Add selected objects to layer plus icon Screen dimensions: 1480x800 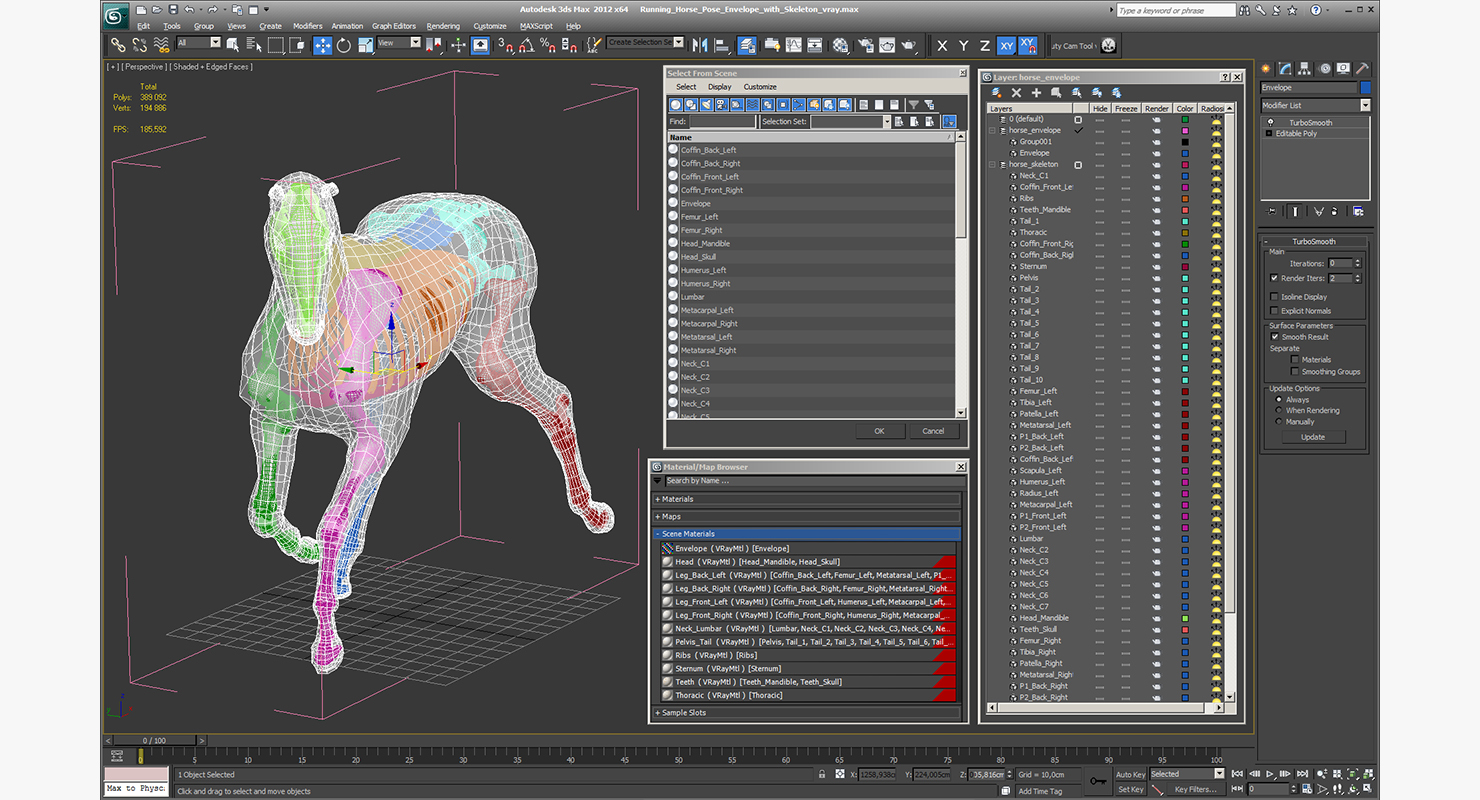(1036, 93)
